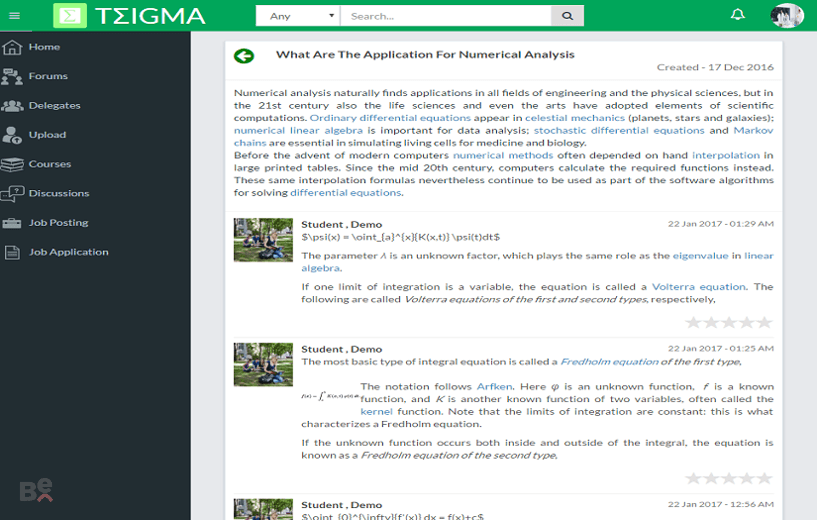The height and width of the screenshot is (520, 817).
Task: Open Discussions in the sidebar
Action: tap(59, 193)
